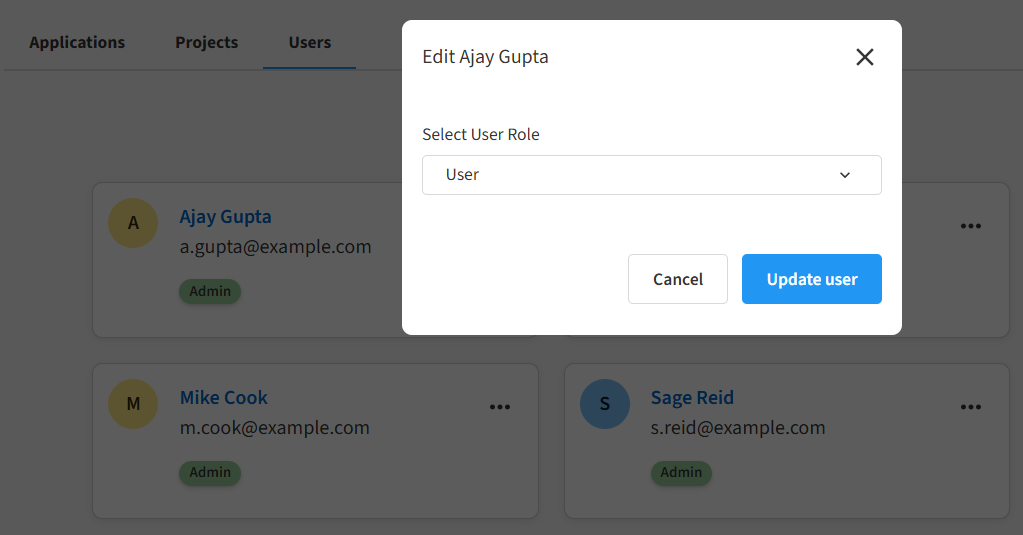This screenshot has height=535, width=1023.
Task: Click the dropdown chevron arrow
Action: click(x=845, y=175)
